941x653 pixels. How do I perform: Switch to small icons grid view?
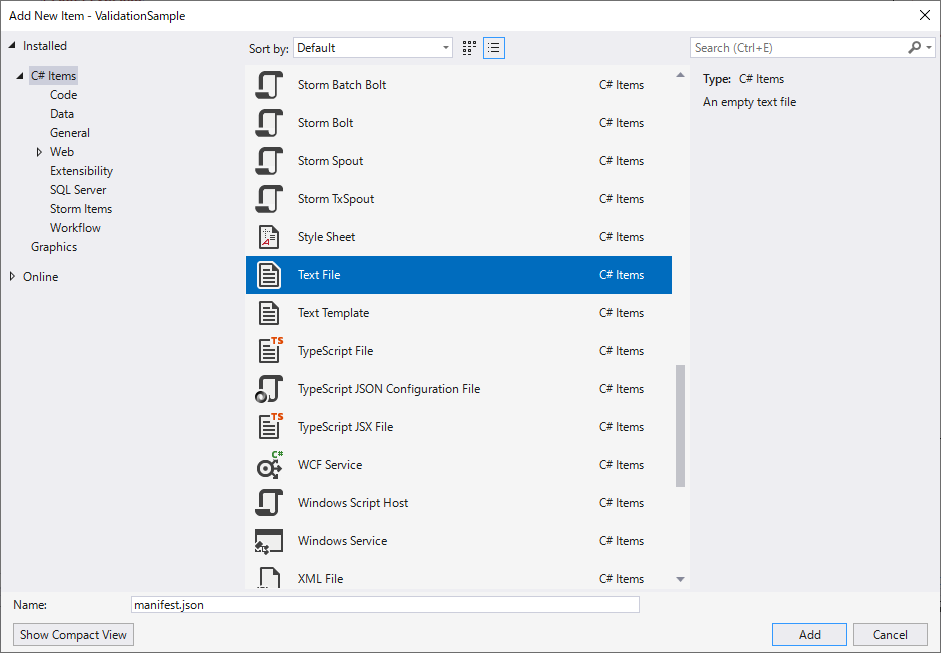click(469, 48)
